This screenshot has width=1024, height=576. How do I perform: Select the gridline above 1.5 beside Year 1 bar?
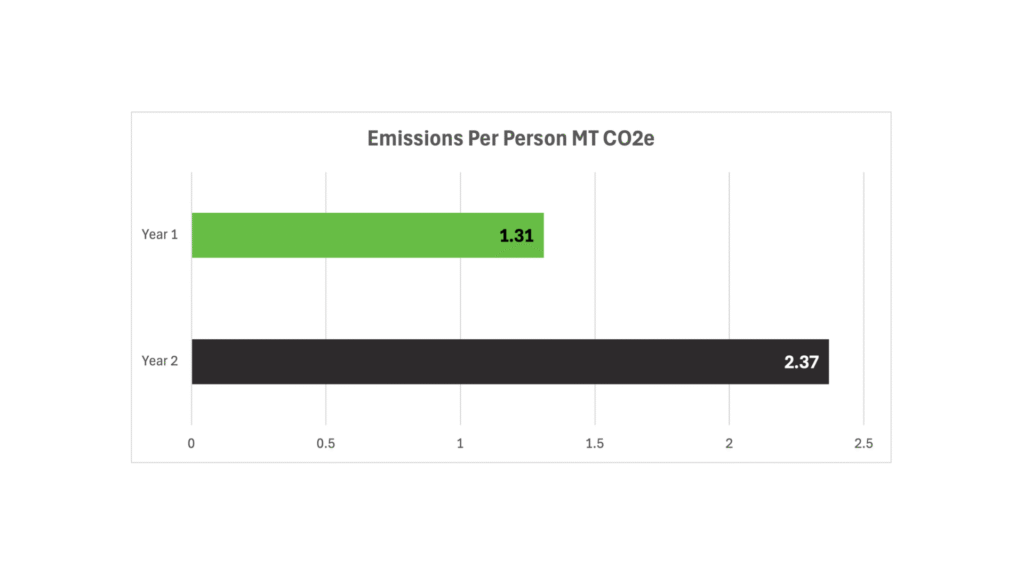pos(595,235)
